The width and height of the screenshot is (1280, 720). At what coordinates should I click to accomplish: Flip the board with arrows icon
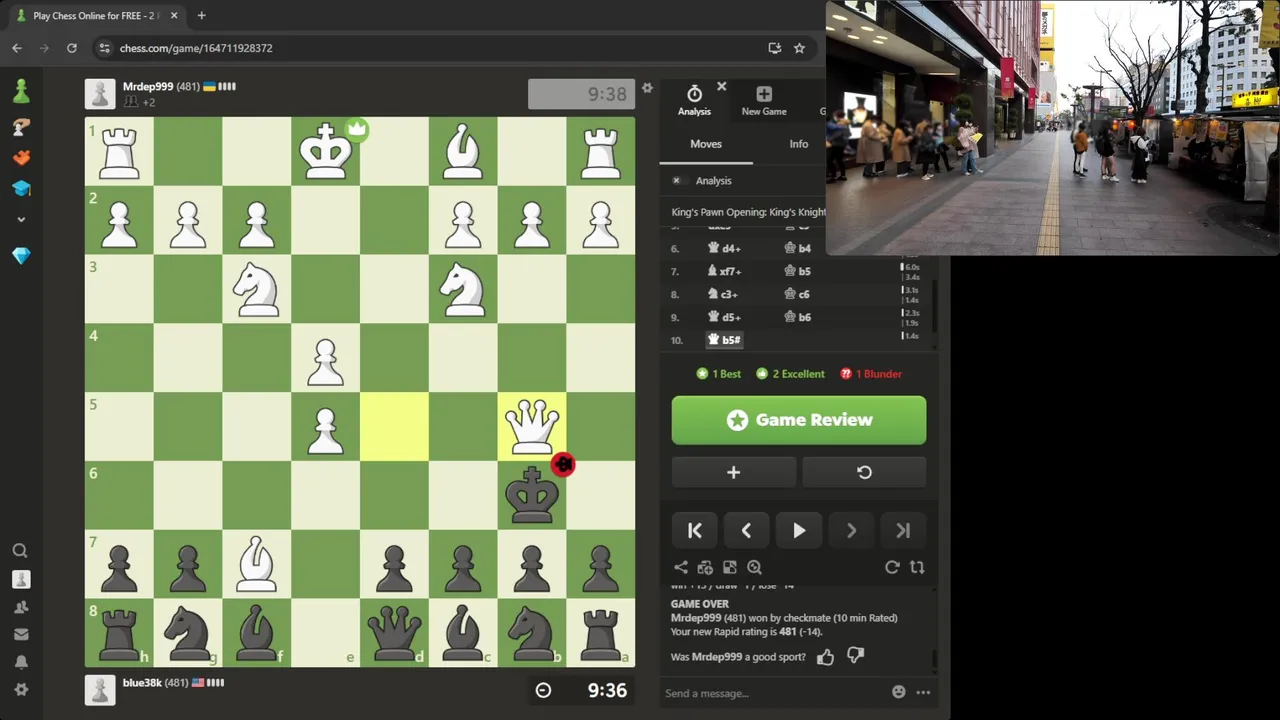[x=917, y=567]
